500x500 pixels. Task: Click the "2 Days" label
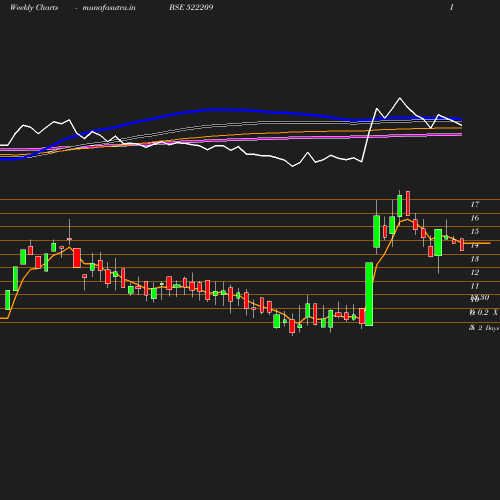489,328
